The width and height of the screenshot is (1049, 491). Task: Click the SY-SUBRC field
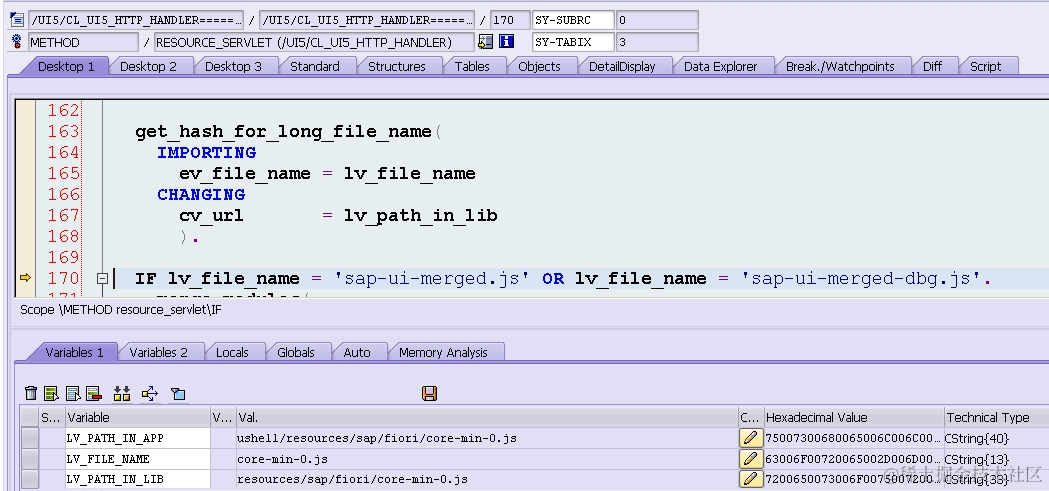pos(656,19)
